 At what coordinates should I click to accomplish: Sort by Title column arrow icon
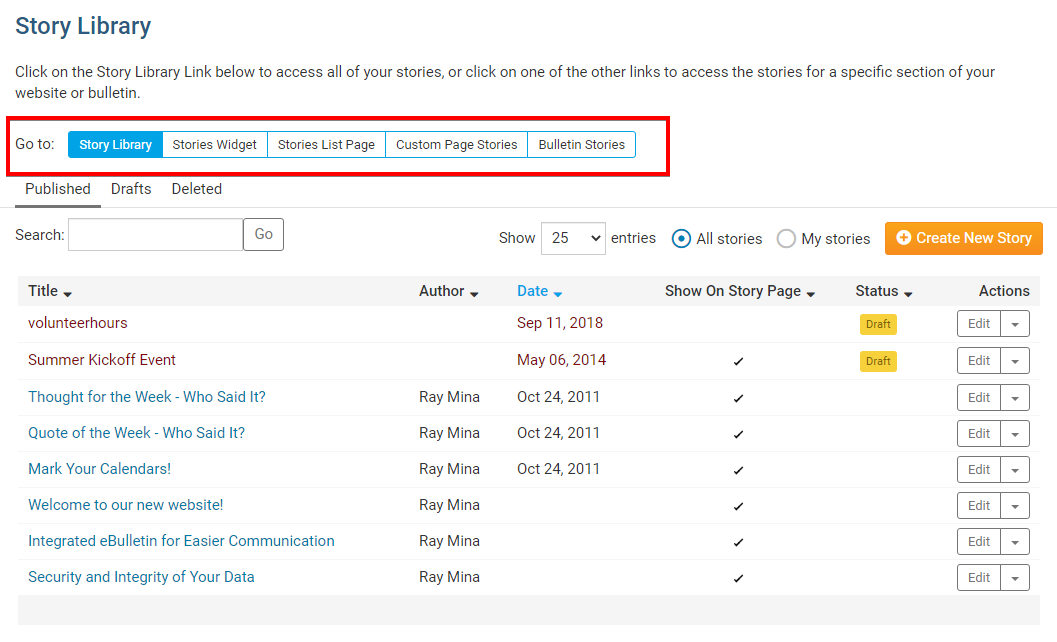pos(68,293)
